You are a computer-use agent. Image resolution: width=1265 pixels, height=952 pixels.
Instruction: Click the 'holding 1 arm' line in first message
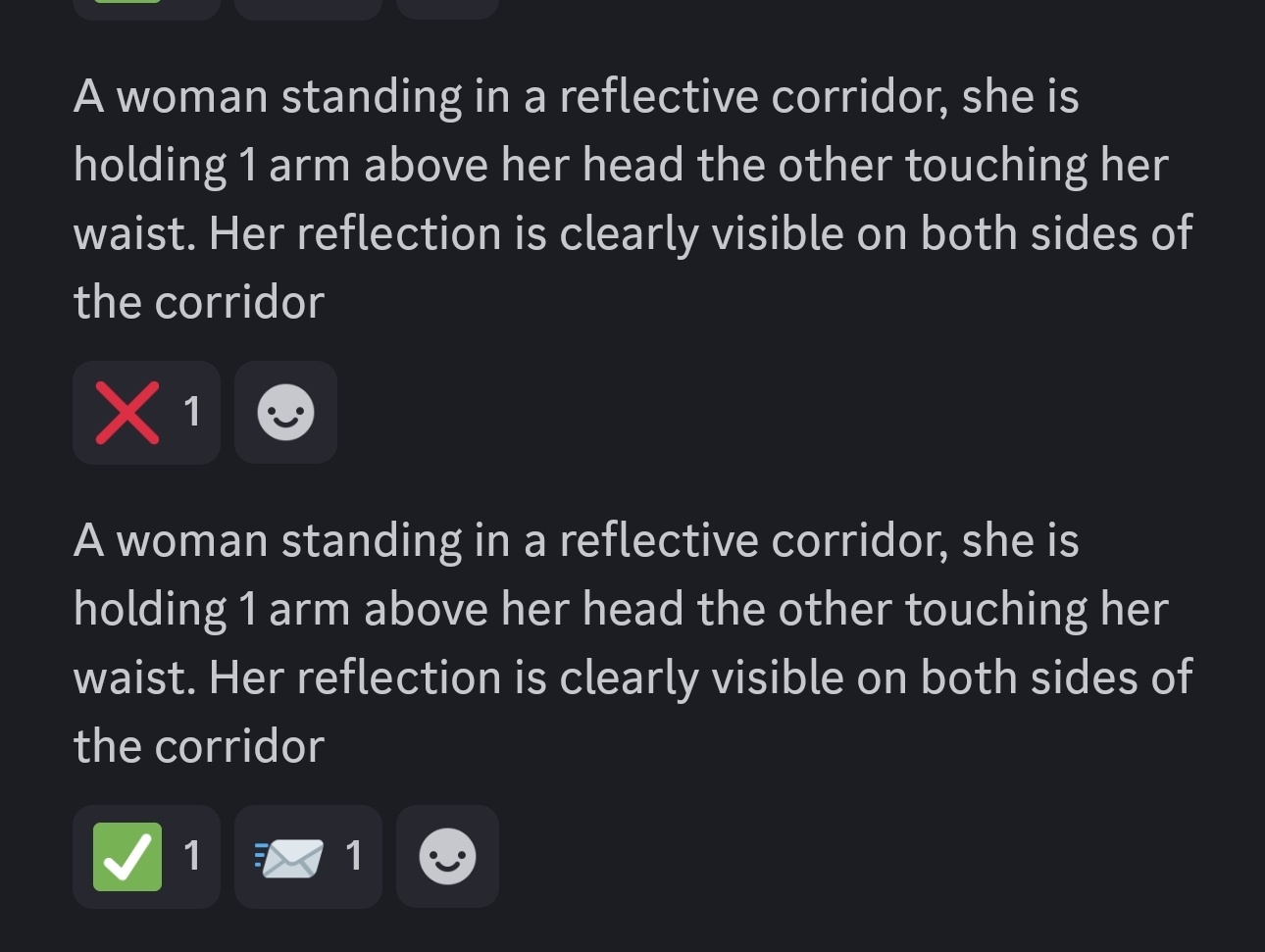coord(621,166)
